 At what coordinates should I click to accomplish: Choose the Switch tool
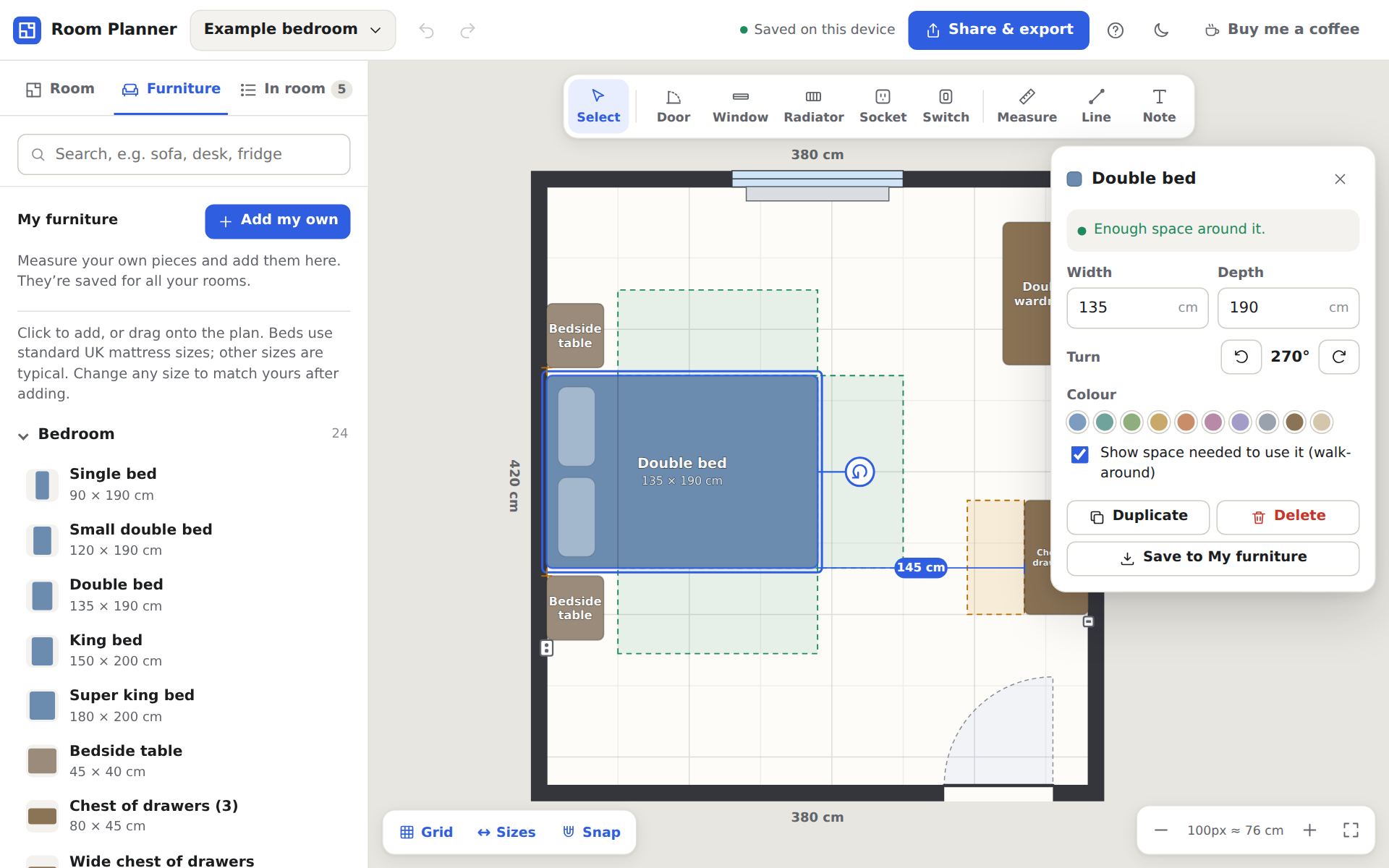(946, 106)
